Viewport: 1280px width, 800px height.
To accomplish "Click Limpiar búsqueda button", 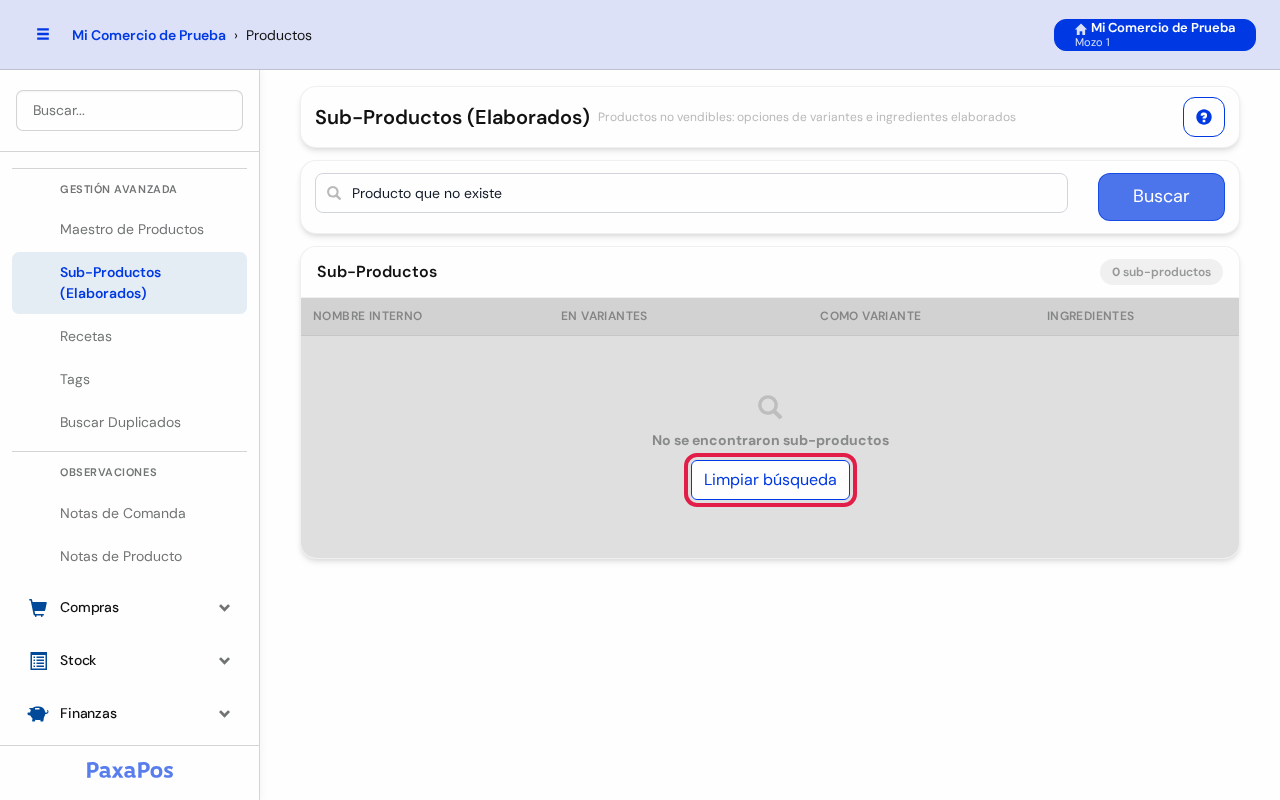I will [x=770, y=480].
